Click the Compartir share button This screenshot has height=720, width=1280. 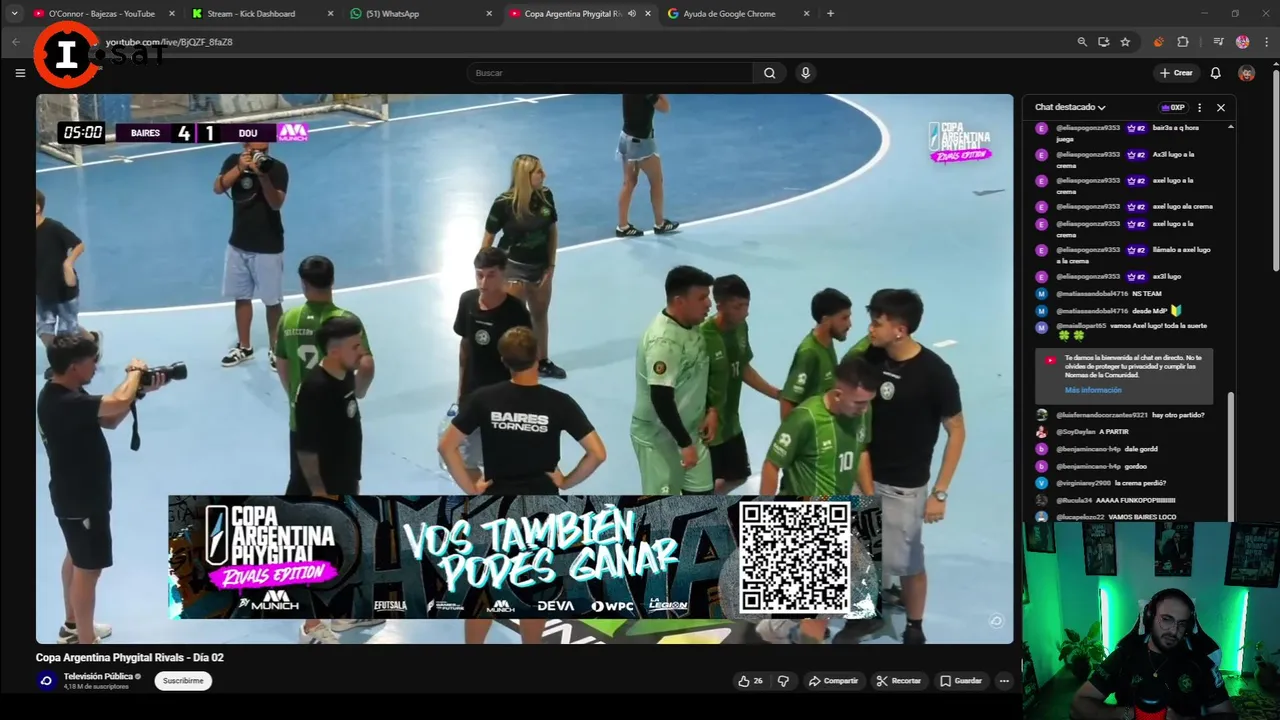(834, 681)
